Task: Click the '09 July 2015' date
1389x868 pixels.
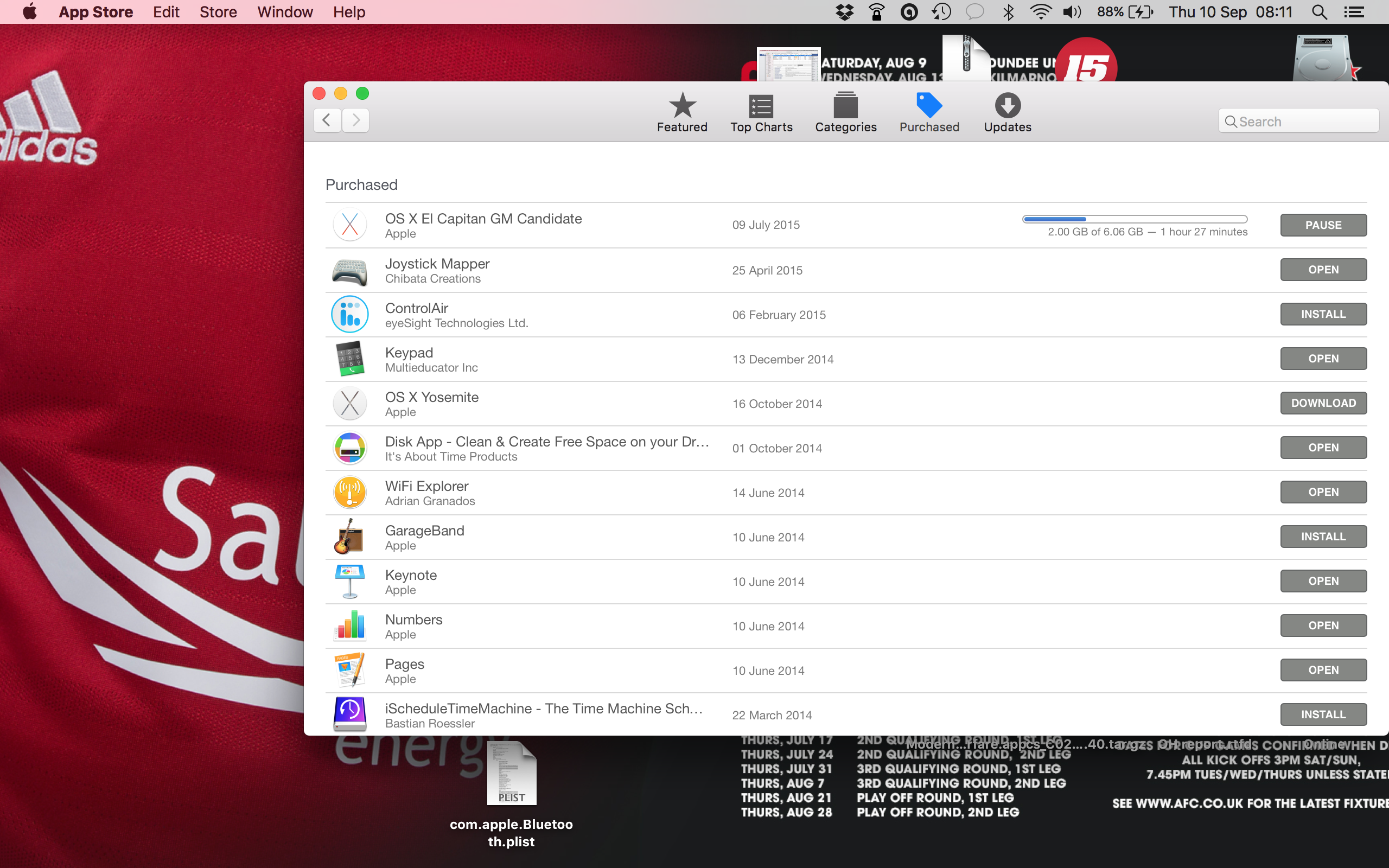Action: [766, 225]
